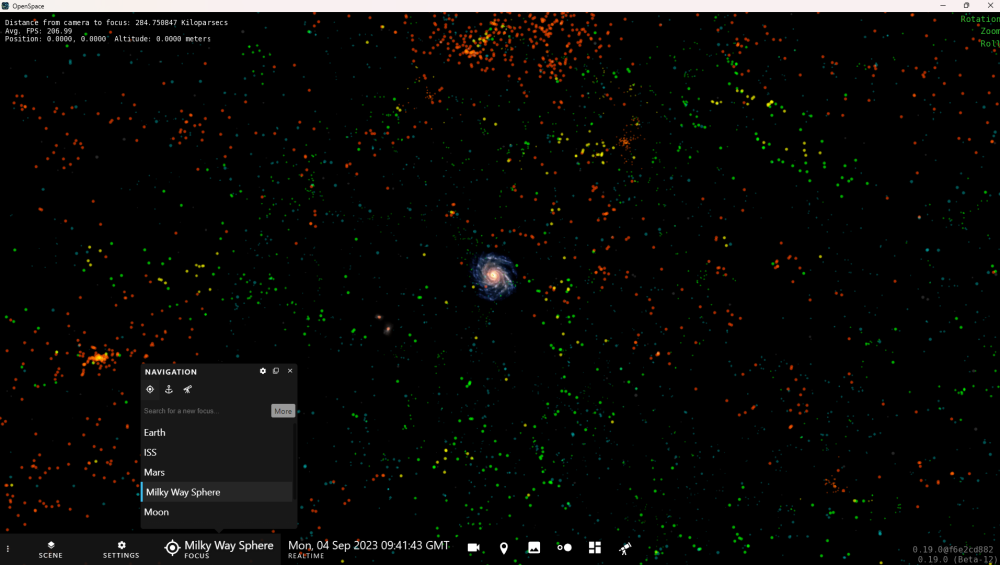Select Earth in the navigation list

[155, 433]
